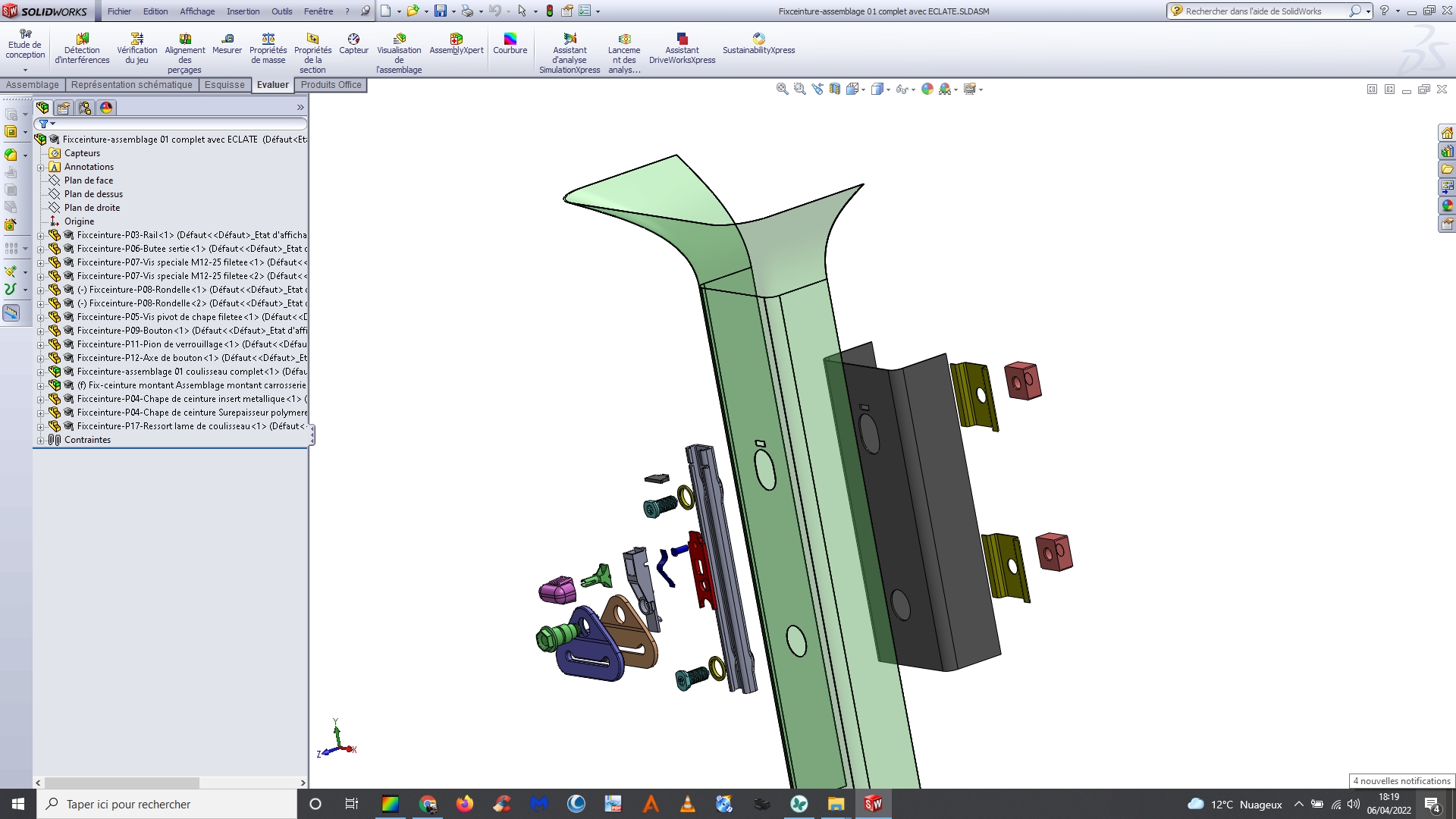Open Firefox from the taskbar

[x=464, y=804]
